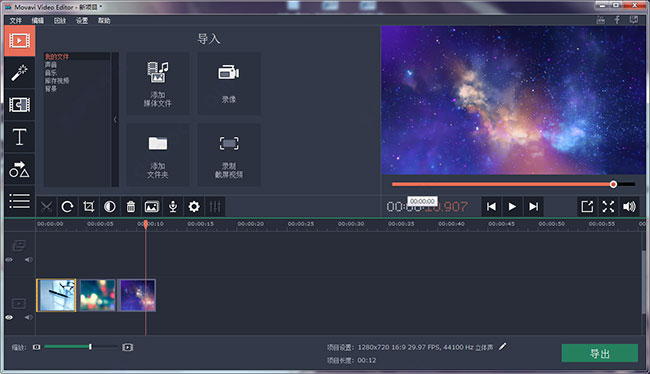The height and width of the screenshot is (374, 650).
Task: Expand the more tools list icon
Action: (x=19, y=201)
